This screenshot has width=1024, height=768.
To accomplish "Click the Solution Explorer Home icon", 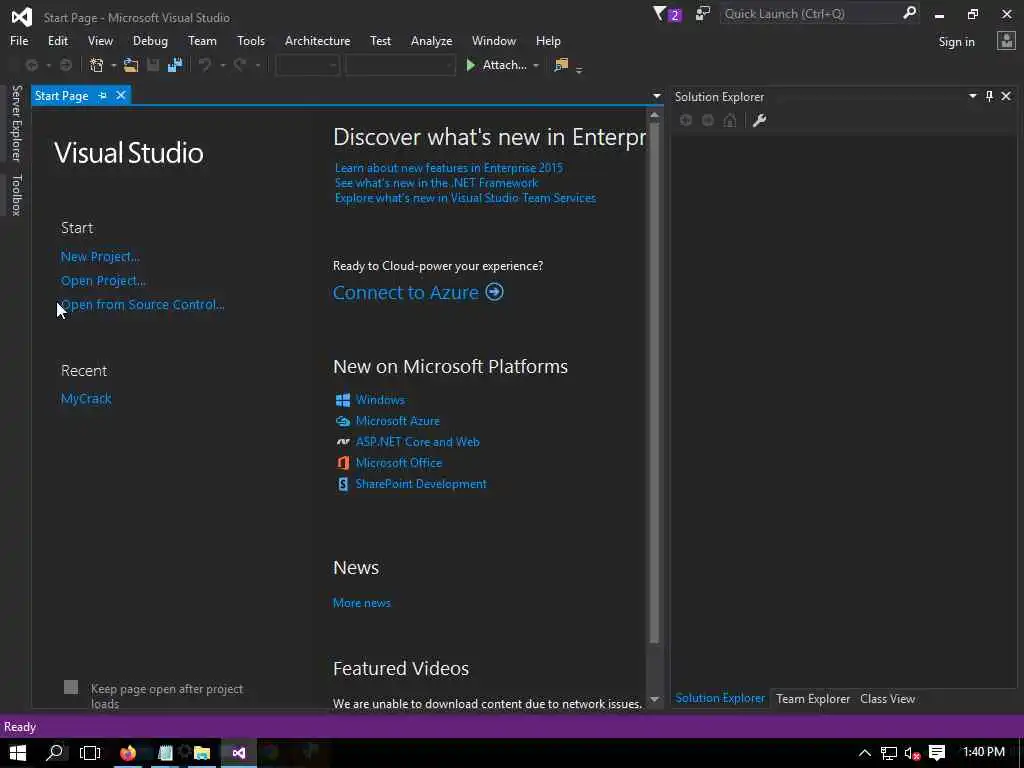I will click(x=730, y=120).
